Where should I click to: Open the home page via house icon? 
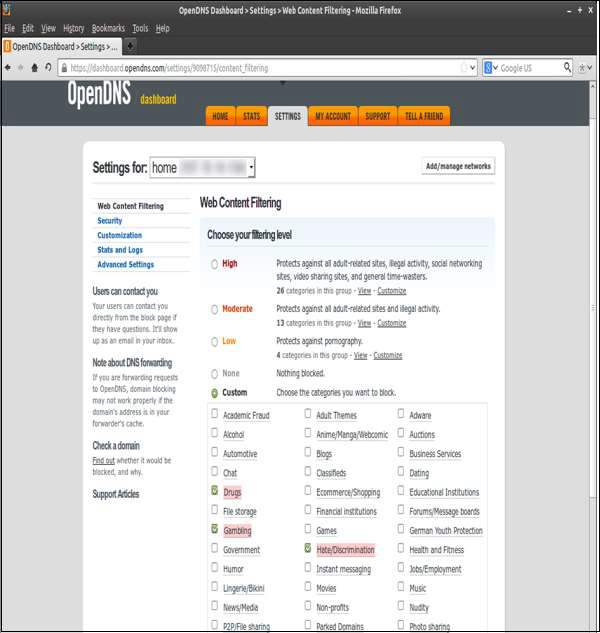[x=35, y=67]
